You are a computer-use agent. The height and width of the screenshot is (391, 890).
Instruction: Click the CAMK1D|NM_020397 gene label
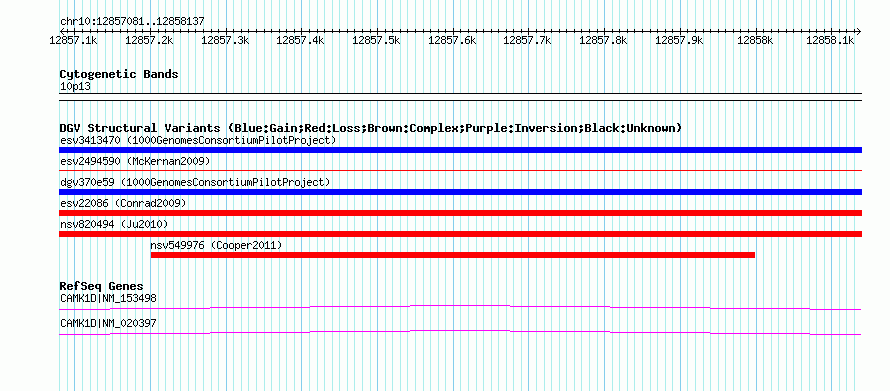(x=108, y=323)
